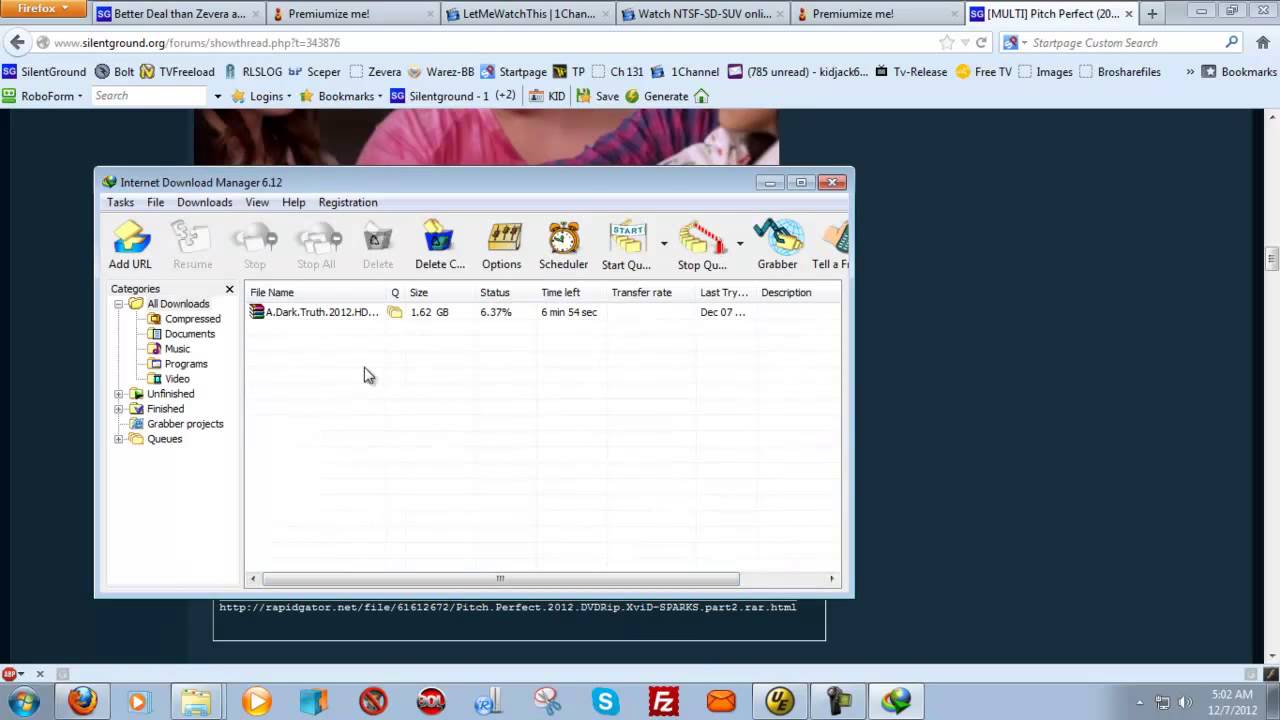
Task: Click the Add URL toolbar icon
Action: [x=130, y=245]
